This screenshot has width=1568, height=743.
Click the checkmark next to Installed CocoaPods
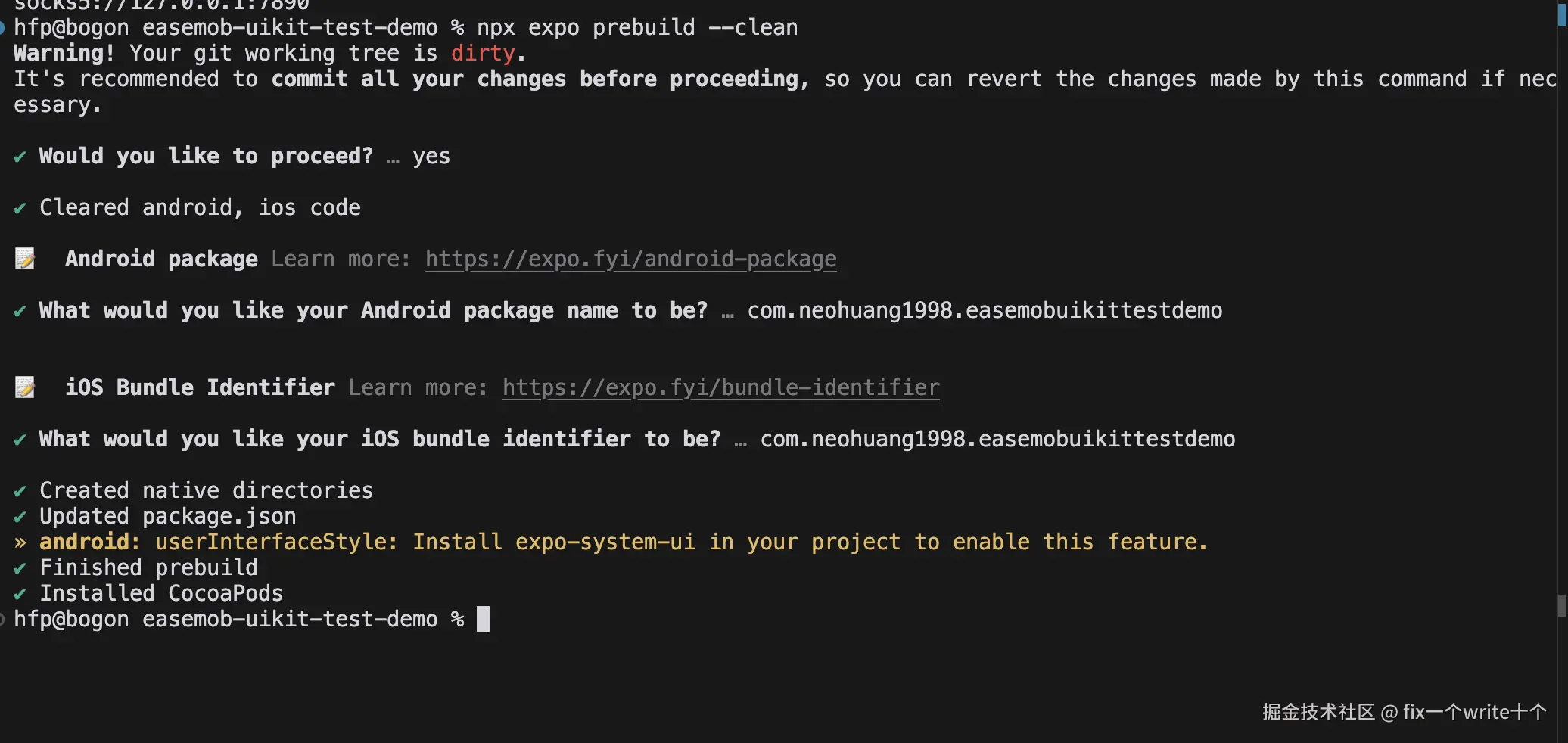(20, 594)
